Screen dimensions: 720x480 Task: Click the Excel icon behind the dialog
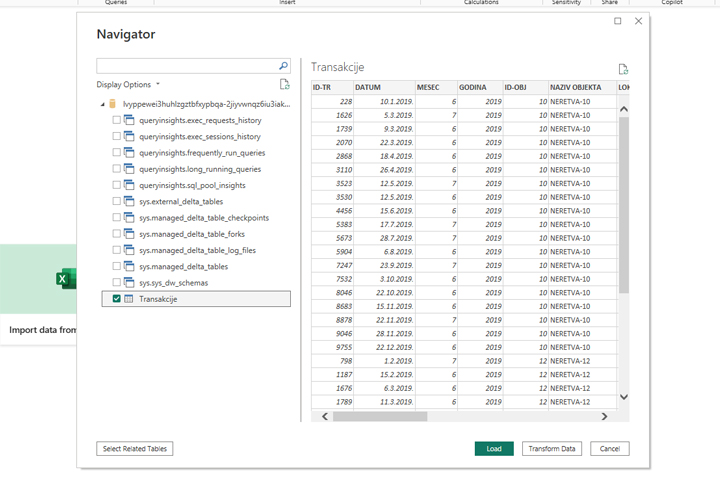65,280
